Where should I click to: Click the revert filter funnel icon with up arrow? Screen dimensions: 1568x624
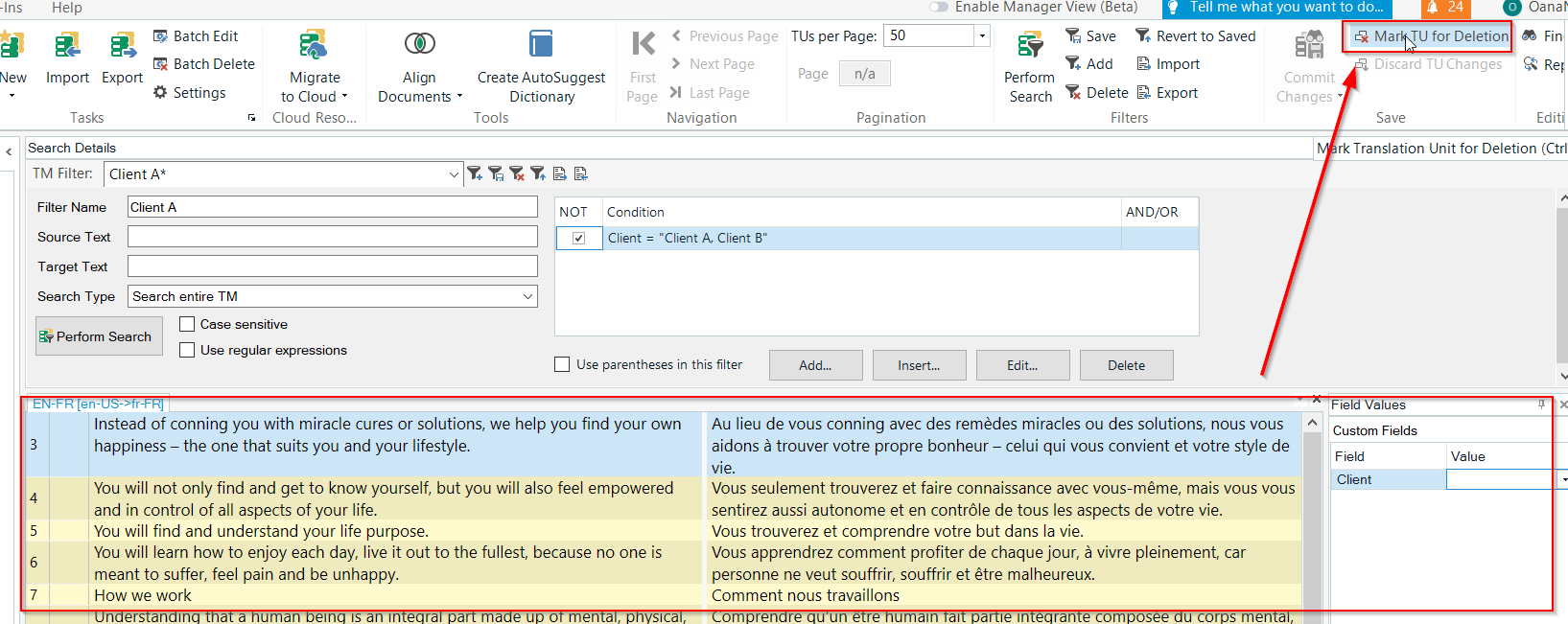pyautogui.click(x=537, y=173)
